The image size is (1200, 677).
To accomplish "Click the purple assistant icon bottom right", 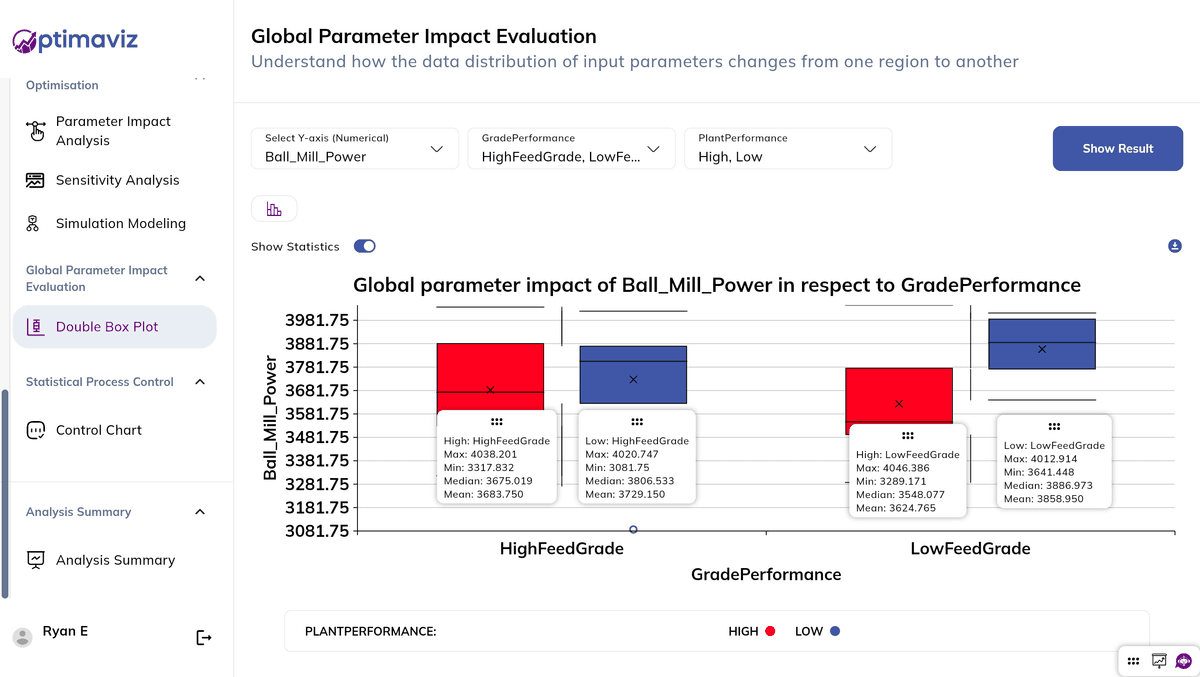I will pos(1184,660).
